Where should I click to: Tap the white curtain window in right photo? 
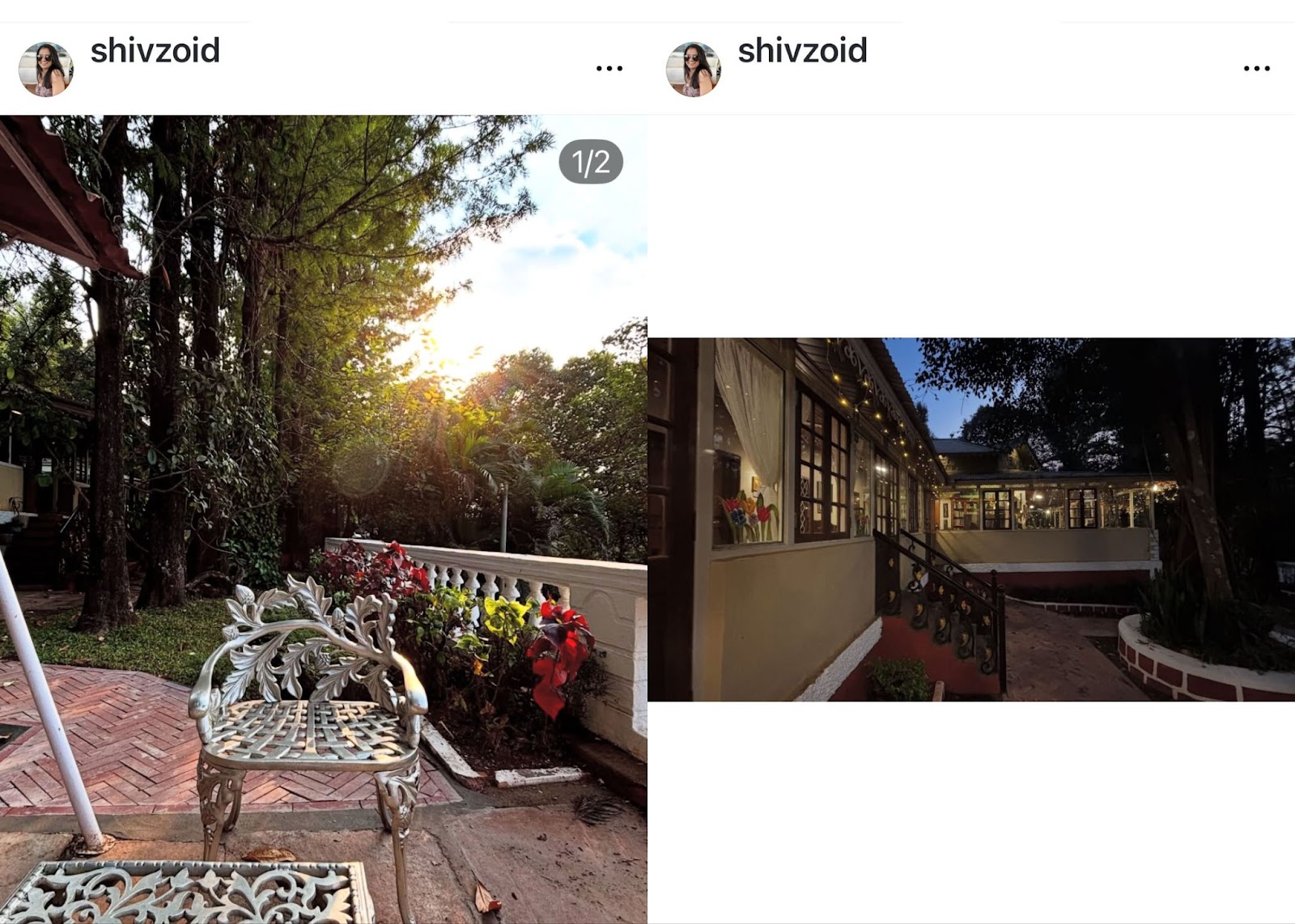coord(748,441)
